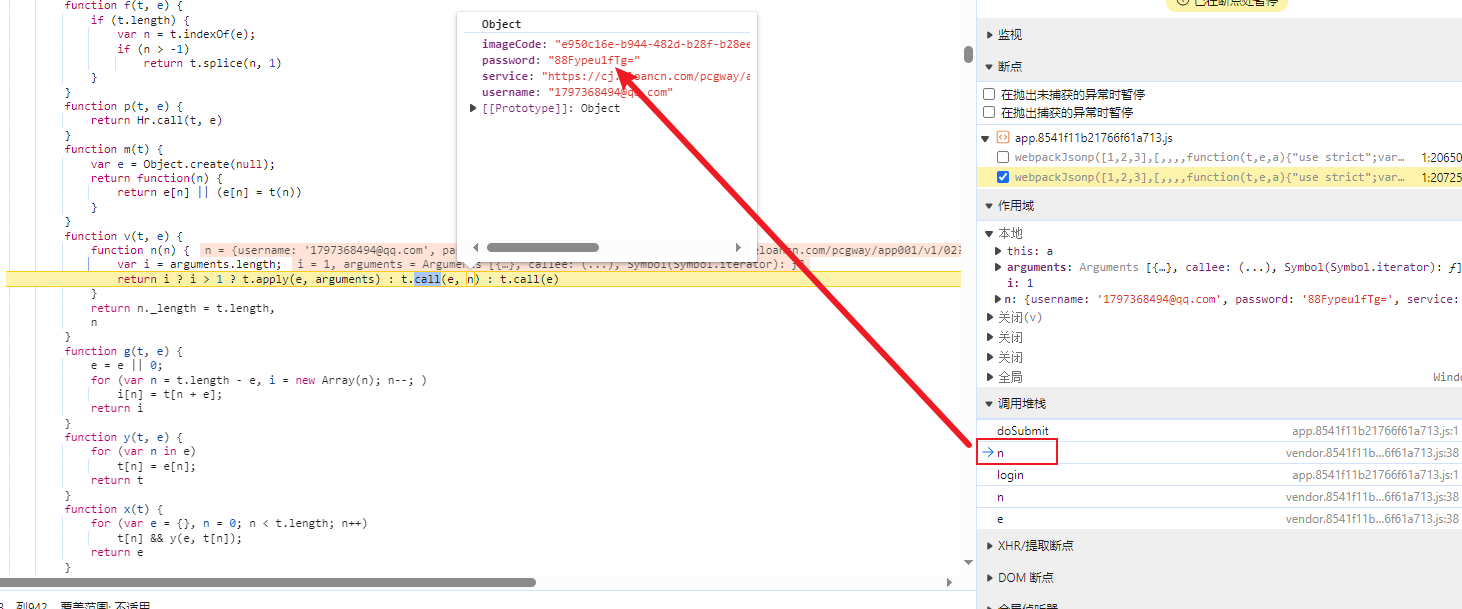Select the e call stack frame

(x=1000, y=519)
